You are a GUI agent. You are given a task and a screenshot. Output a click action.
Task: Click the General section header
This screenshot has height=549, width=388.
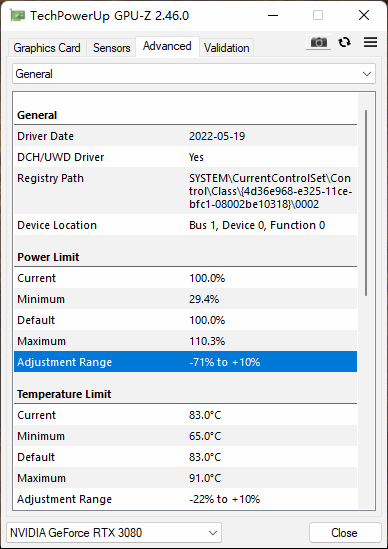click(37, 115)
